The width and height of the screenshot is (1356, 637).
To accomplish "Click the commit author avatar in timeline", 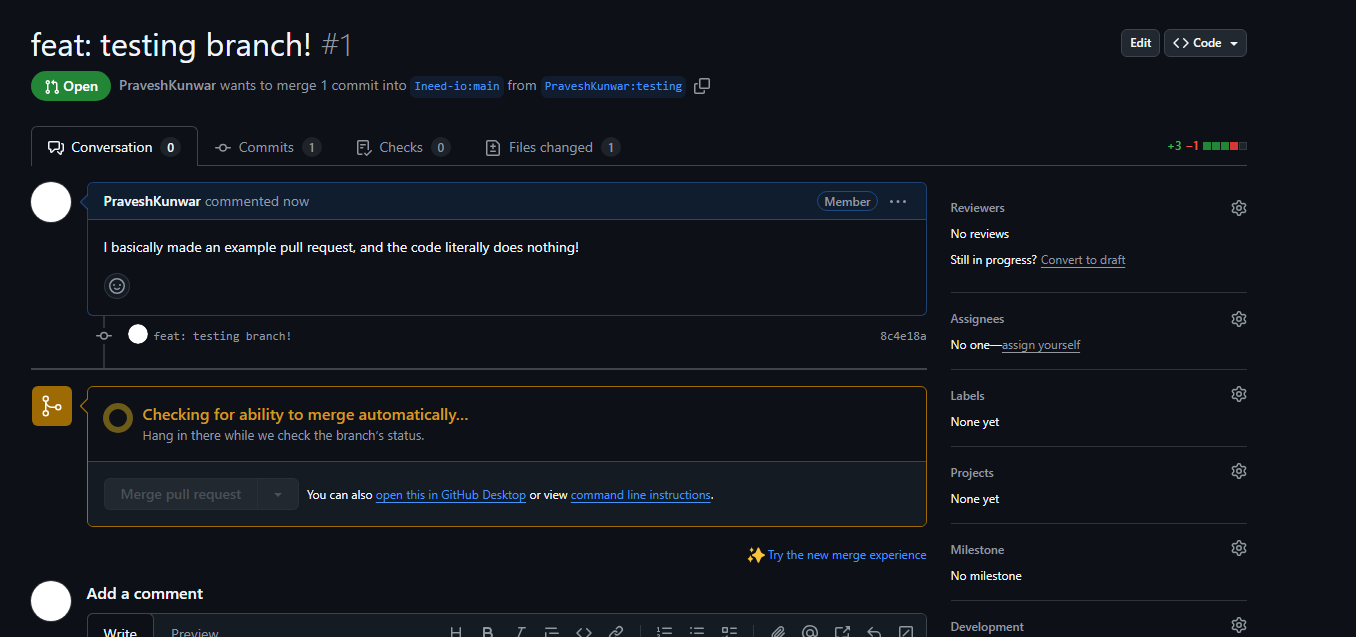I will click(x=138, y=335).
